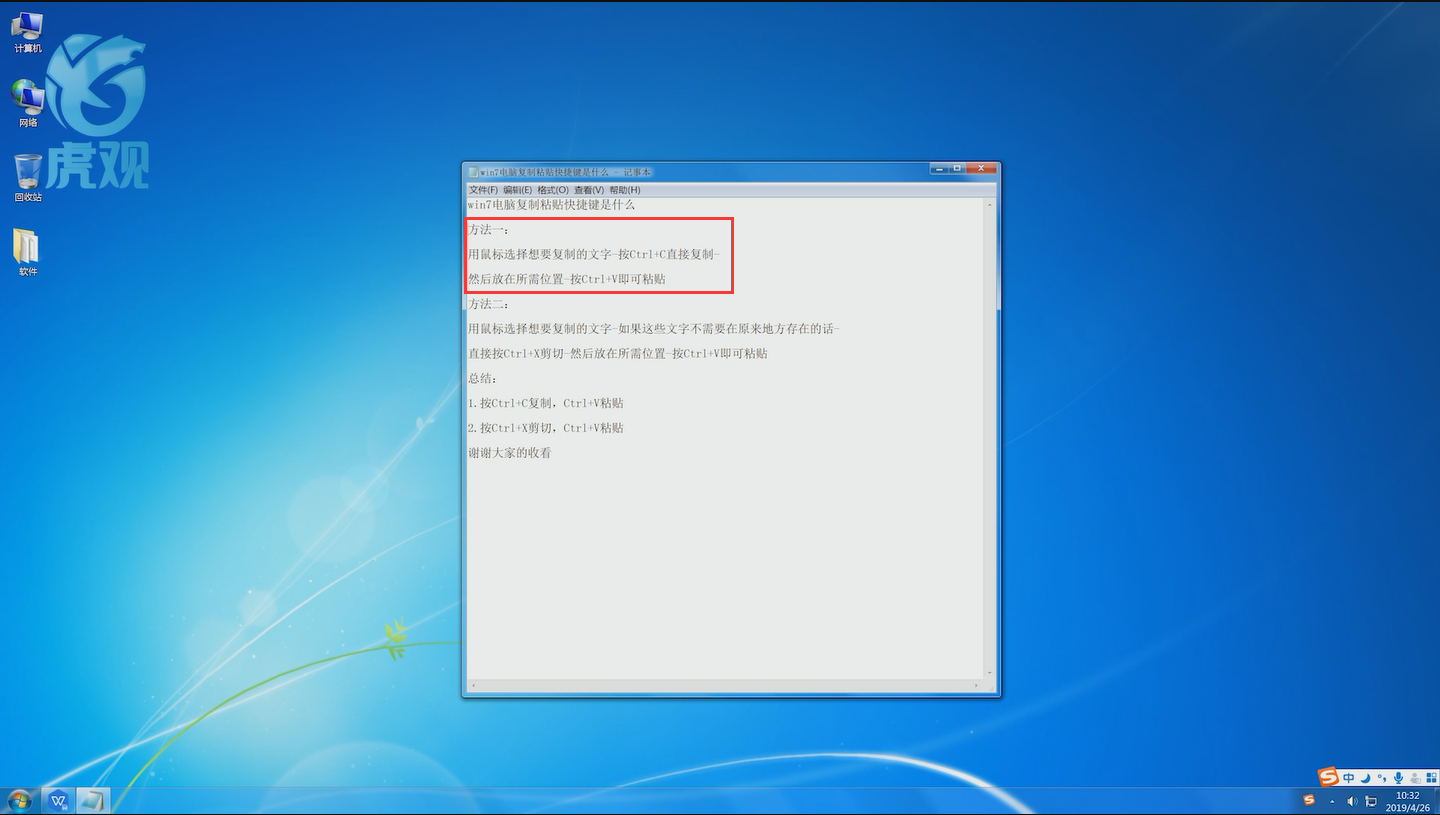This screenshot has width=1440, height=815.
Task: Click the volume speaker tray icon
Action: click(x=1352, y=801)
